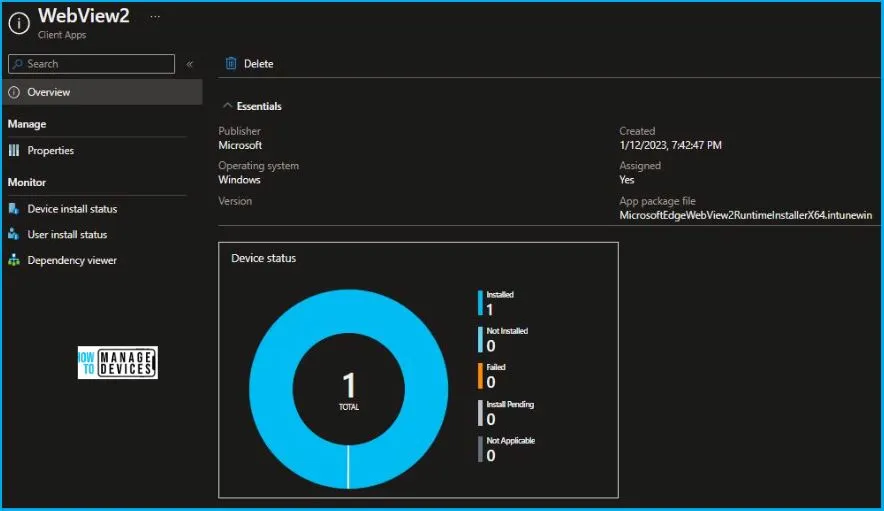Click the info icon beside WebView2 title

(19, 24)
